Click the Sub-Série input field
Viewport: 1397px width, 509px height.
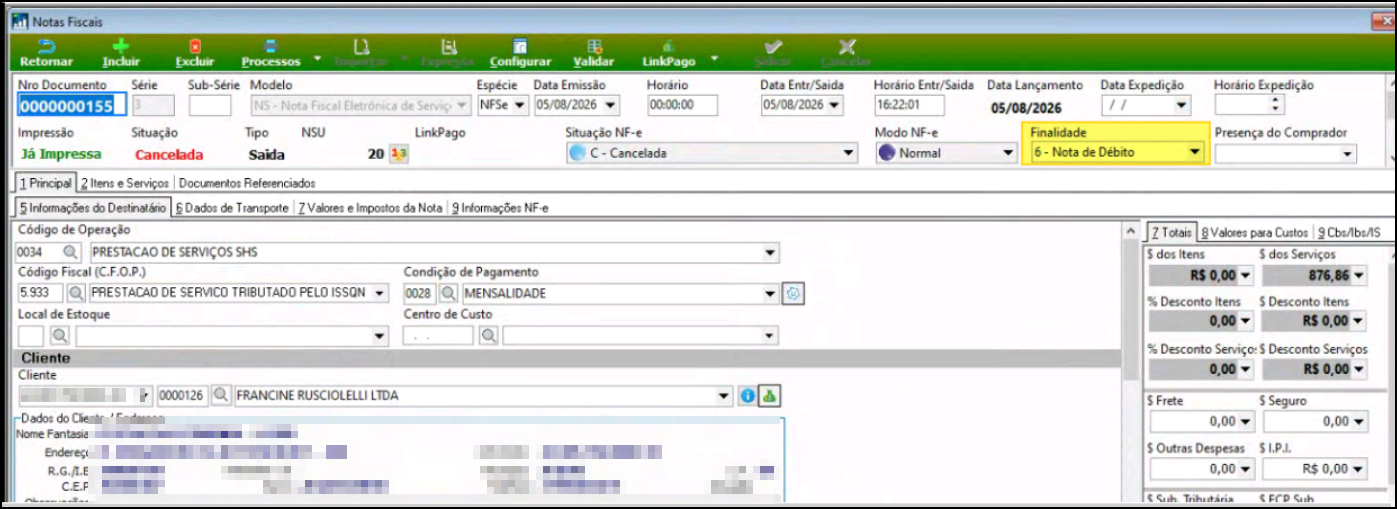pyautogui.click(x=210, y=105)
